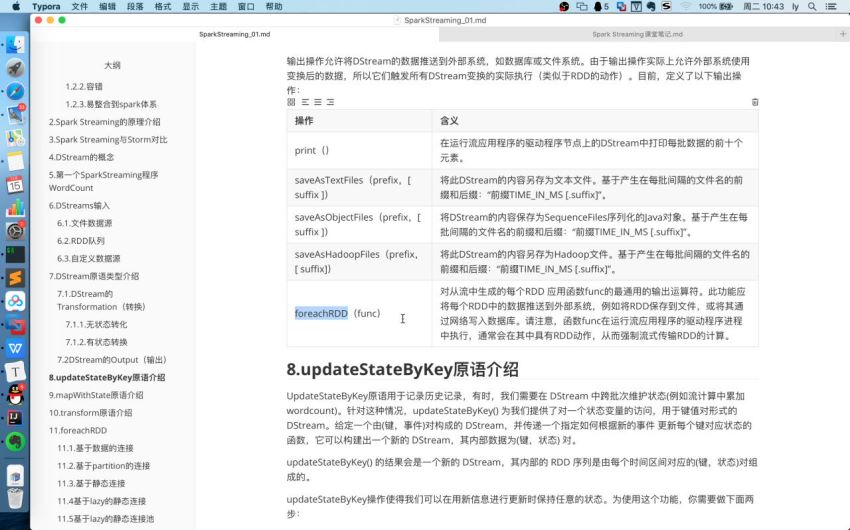This screenshot has height=530, width=850.
Task: Go to 6.3.自定义数据源 in outline
Action: (x=89, y=258)
